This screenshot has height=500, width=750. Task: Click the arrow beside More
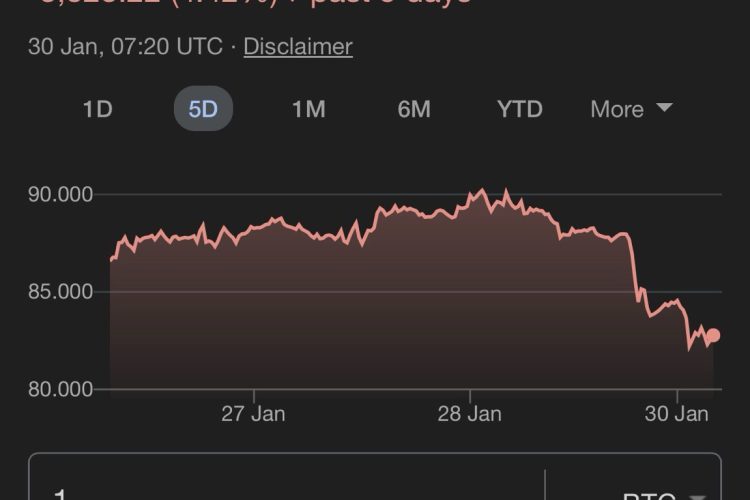[x=664, y=108]
